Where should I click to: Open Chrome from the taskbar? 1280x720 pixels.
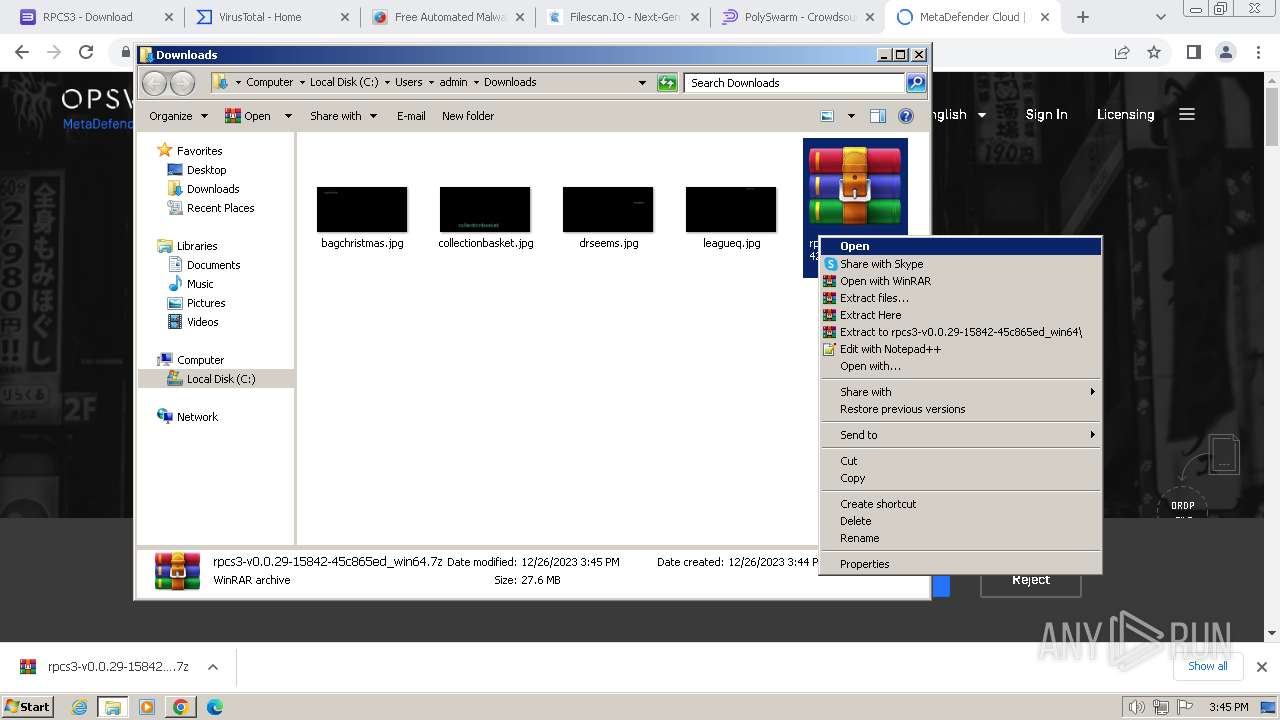(x=180, y=707)
